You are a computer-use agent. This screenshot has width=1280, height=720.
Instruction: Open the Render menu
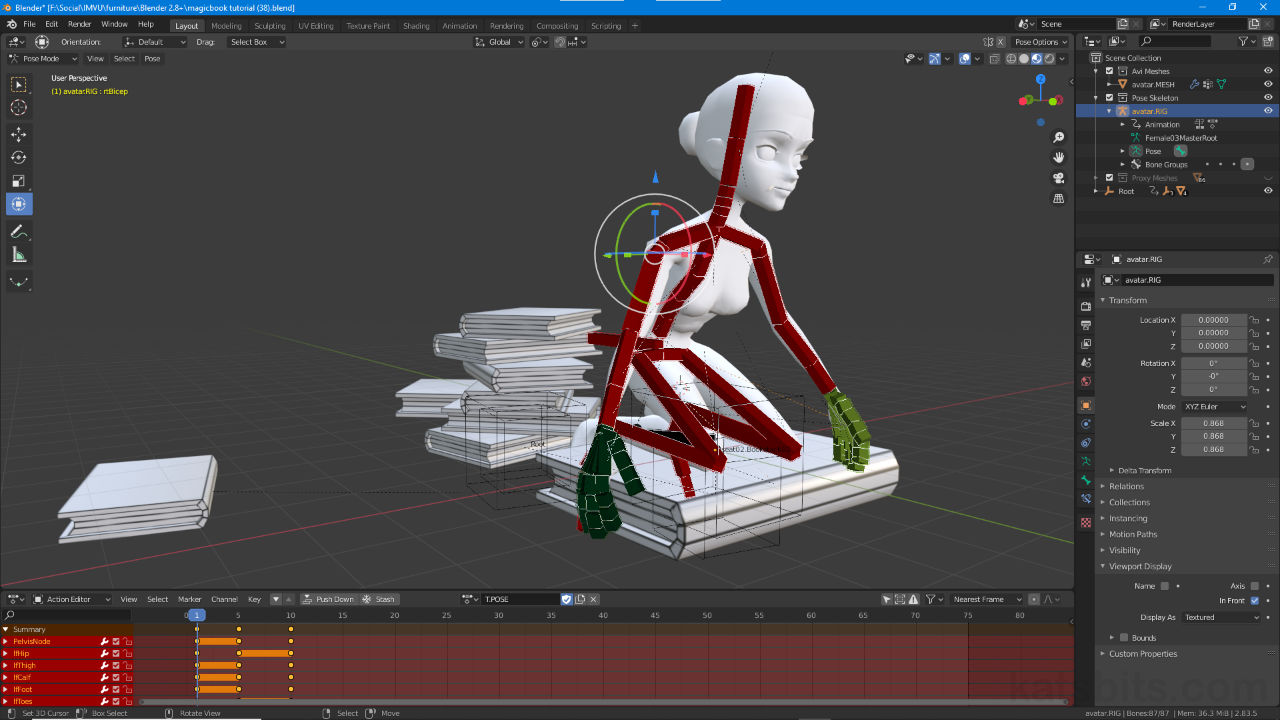click(79, 24)
